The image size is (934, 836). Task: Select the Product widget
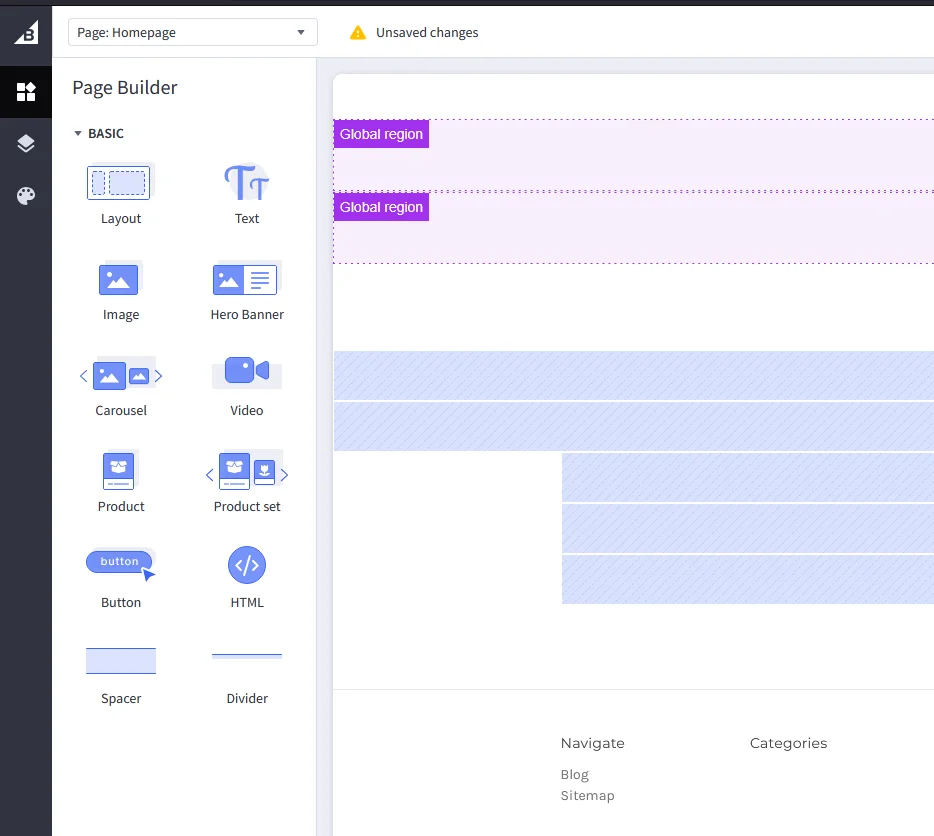(x=120, y=470)
